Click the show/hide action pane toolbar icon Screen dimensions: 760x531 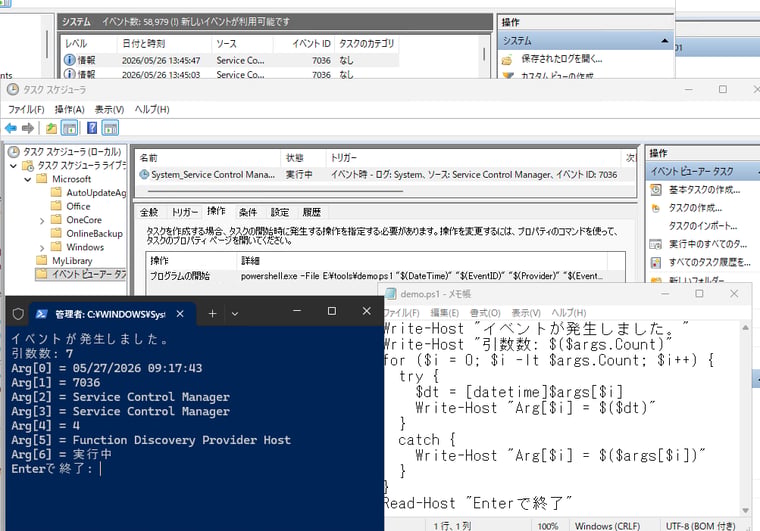(x=111, y=128)
